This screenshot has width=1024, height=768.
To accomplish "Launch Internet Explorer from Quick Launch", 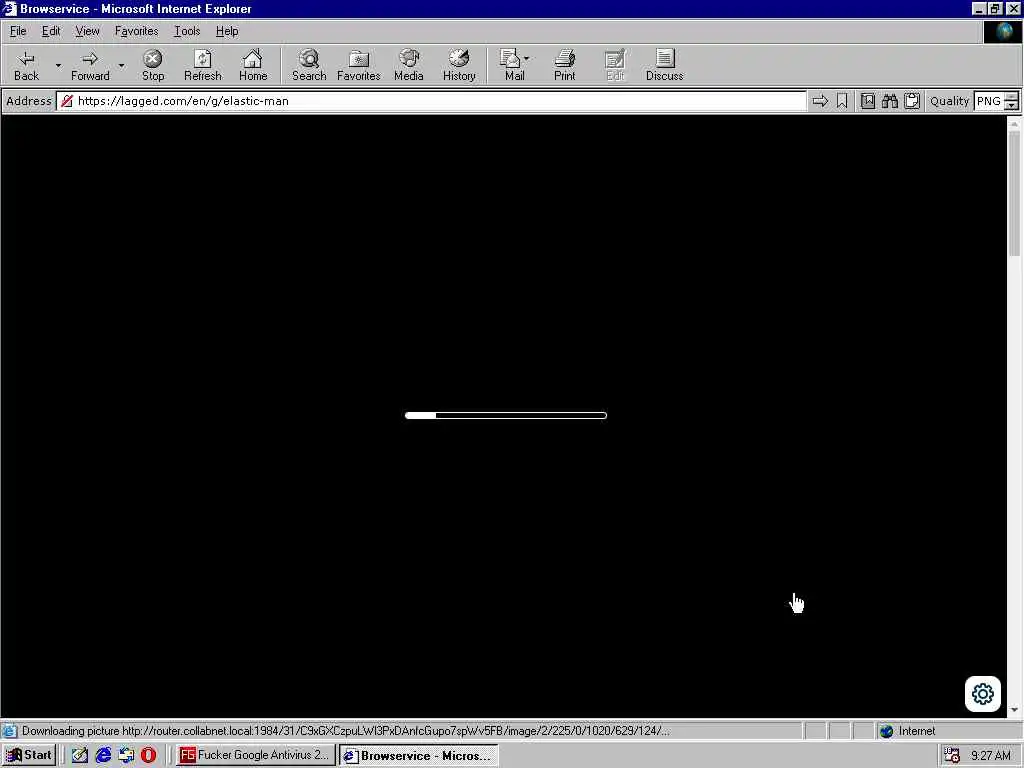I will tap(103, 756).
